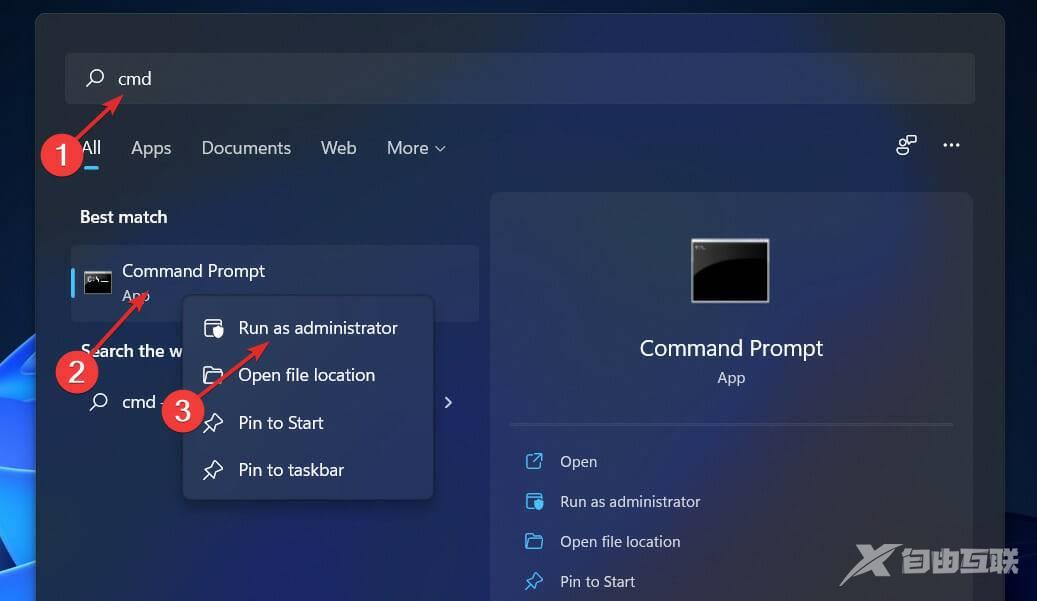Screen dimensions: 1037x601
Task: Expand the More dropdown
Action: click(416, 148)
